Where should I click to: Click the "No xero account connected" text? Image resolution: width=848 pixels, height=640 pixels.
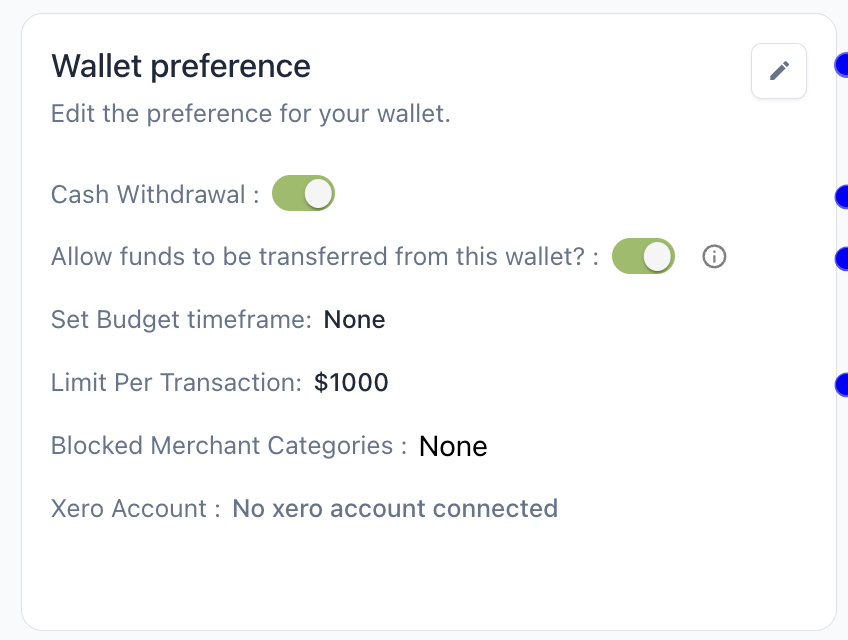[395, 508]
